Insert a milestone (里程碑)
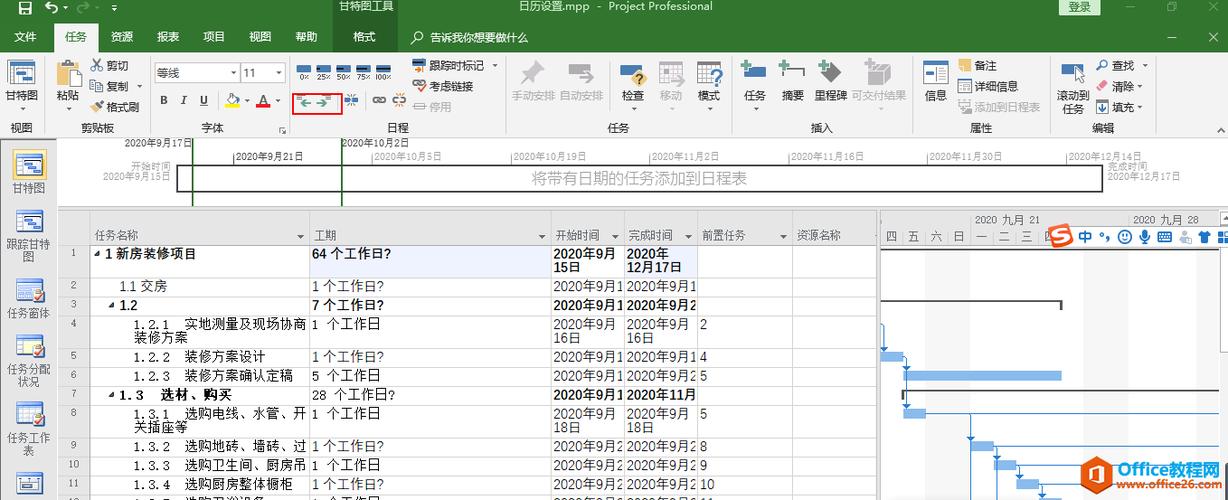The height and width of the screenshot is (500, 1228). coord(830,82)
